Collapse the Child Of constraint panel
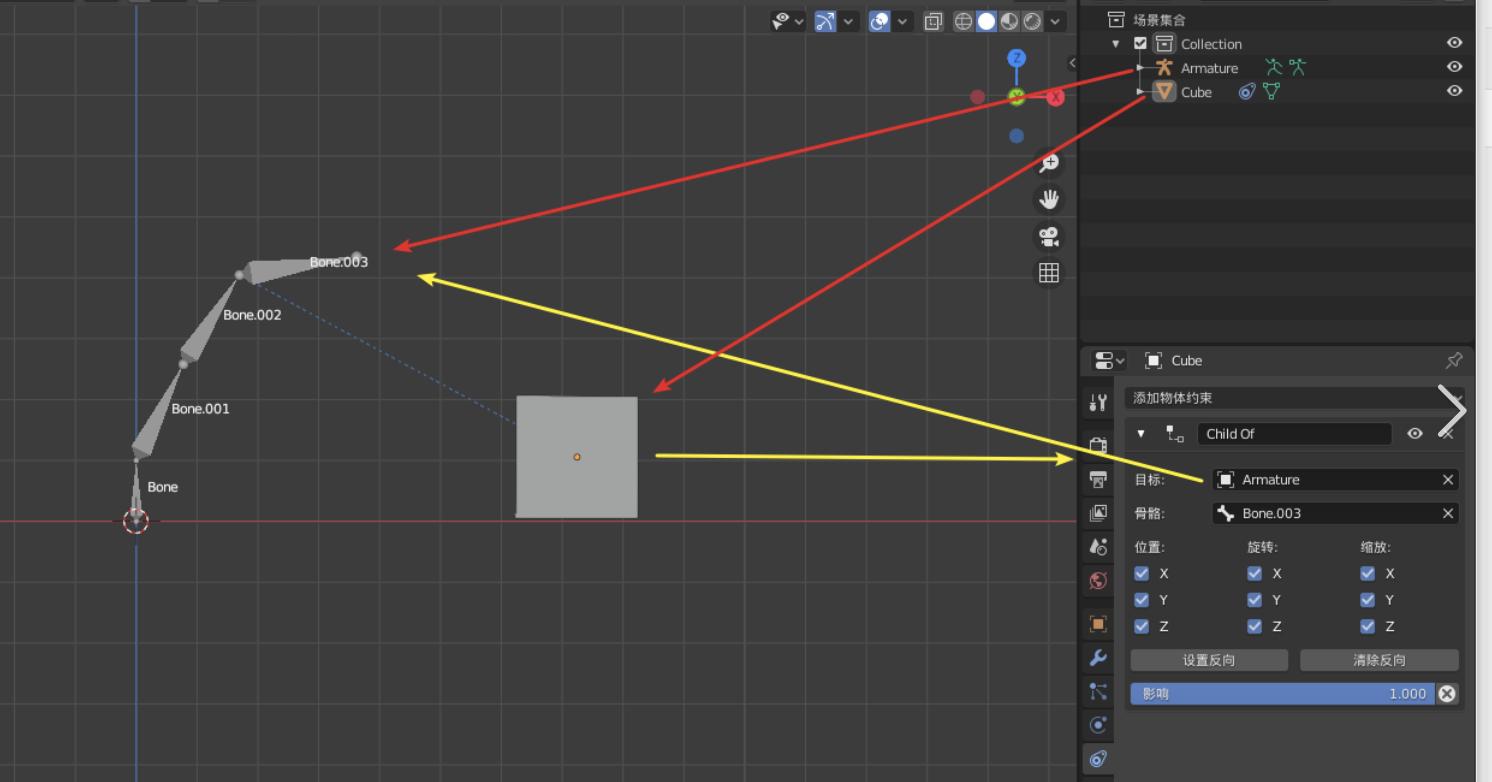 pyautogui.click(x=1141, y=434)
